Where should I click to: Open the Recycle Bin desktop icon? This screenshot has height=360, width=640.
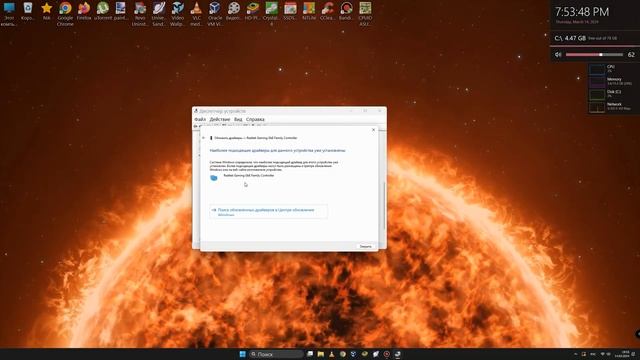[x=27, y=11]
